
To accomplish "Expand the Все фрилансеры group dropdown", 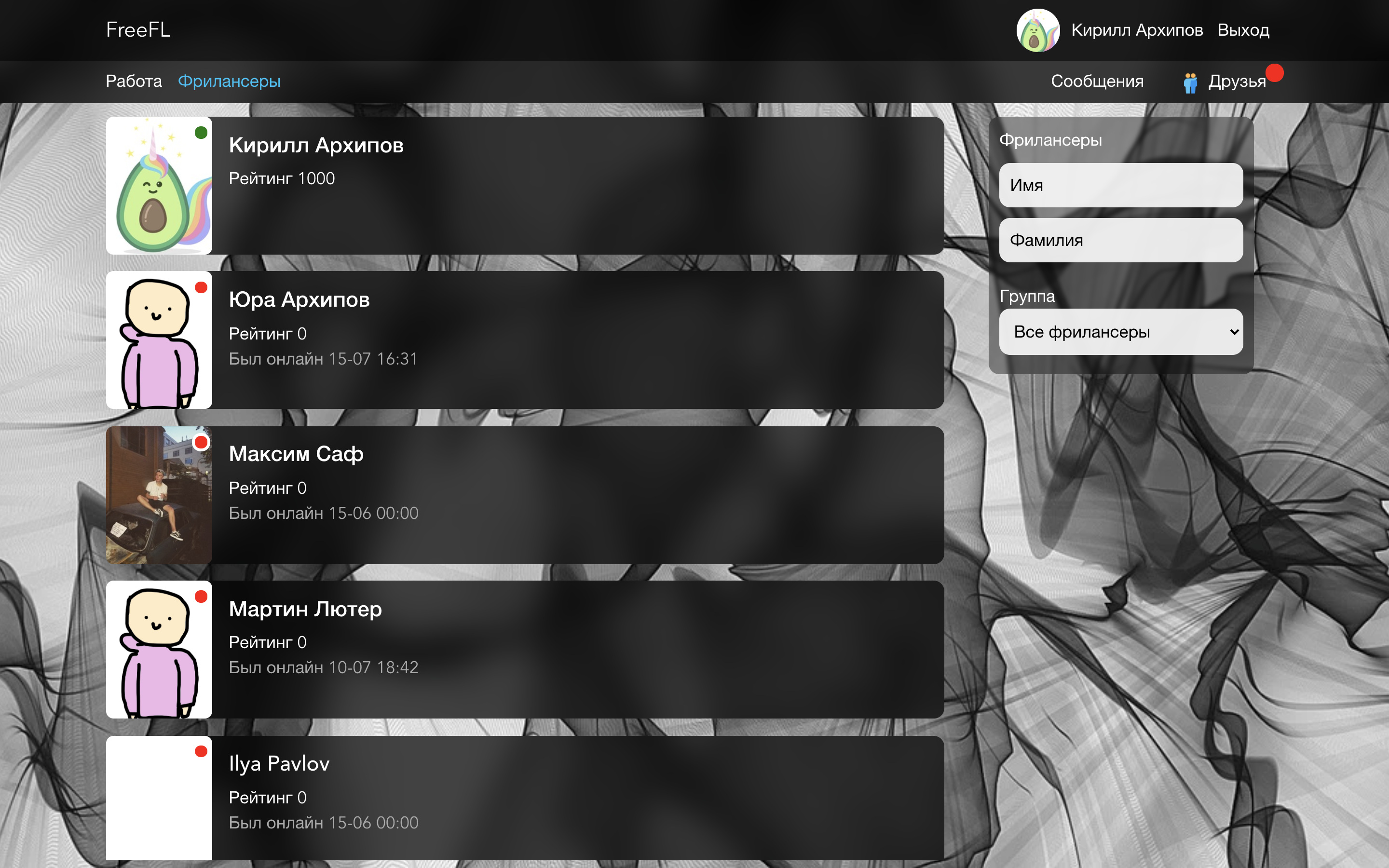I will pyautogui.click(x=1121, y=332).
